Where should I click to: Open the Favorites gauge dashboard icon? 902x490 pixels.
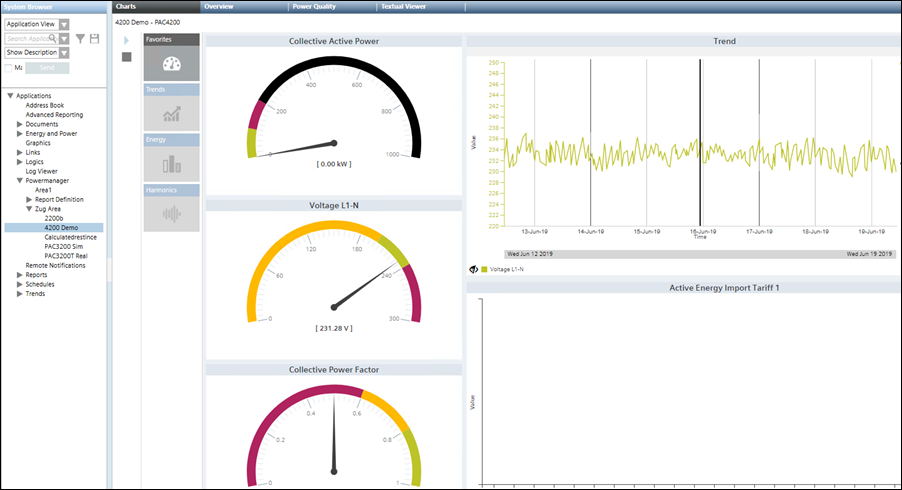172,64
